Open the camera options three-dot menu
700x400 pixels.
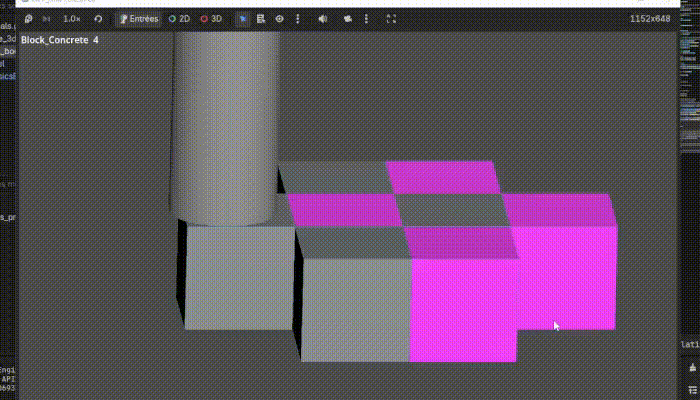click(x=365, y=18)
